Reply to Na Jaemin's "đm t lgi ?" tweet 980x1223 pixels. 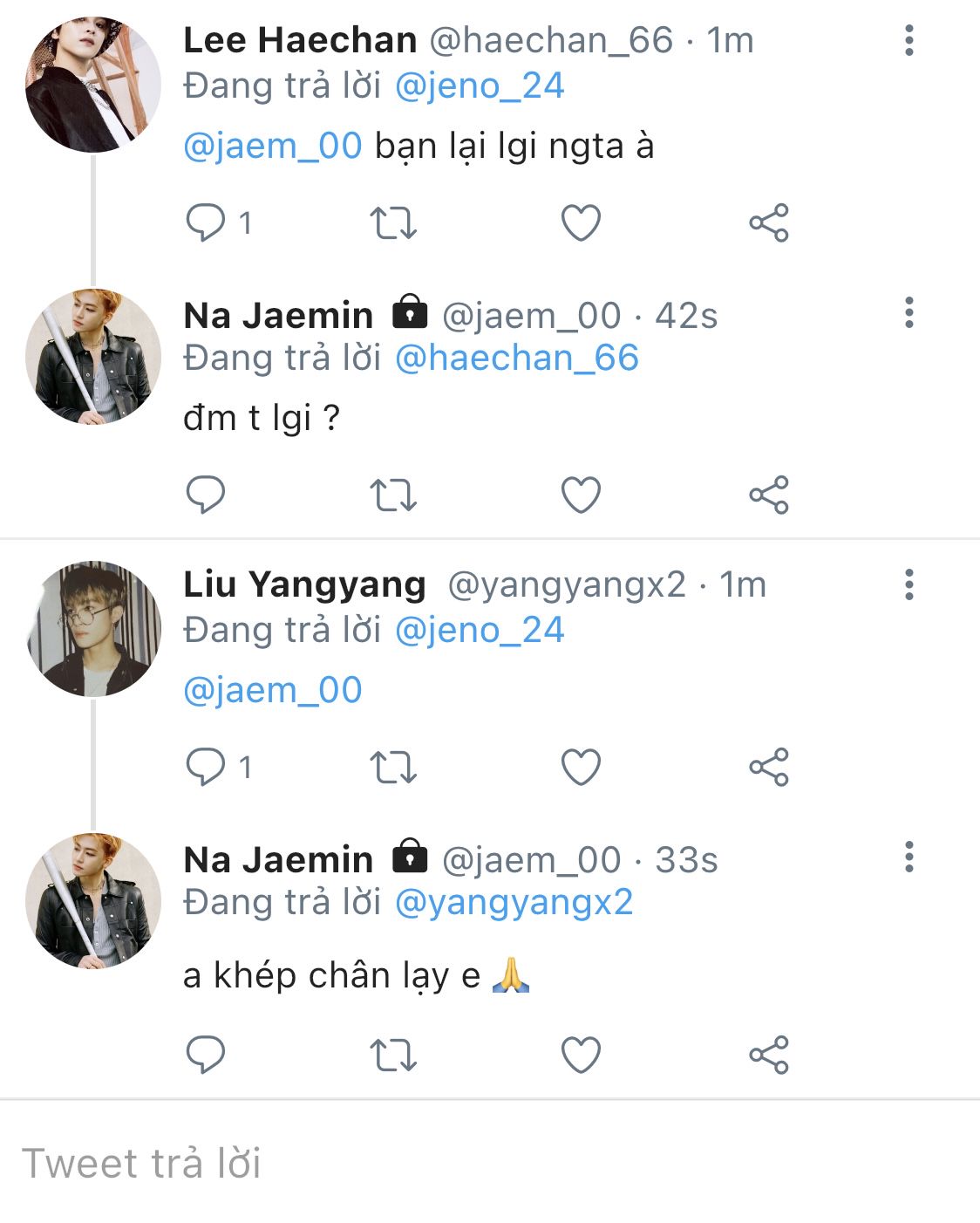207,495
